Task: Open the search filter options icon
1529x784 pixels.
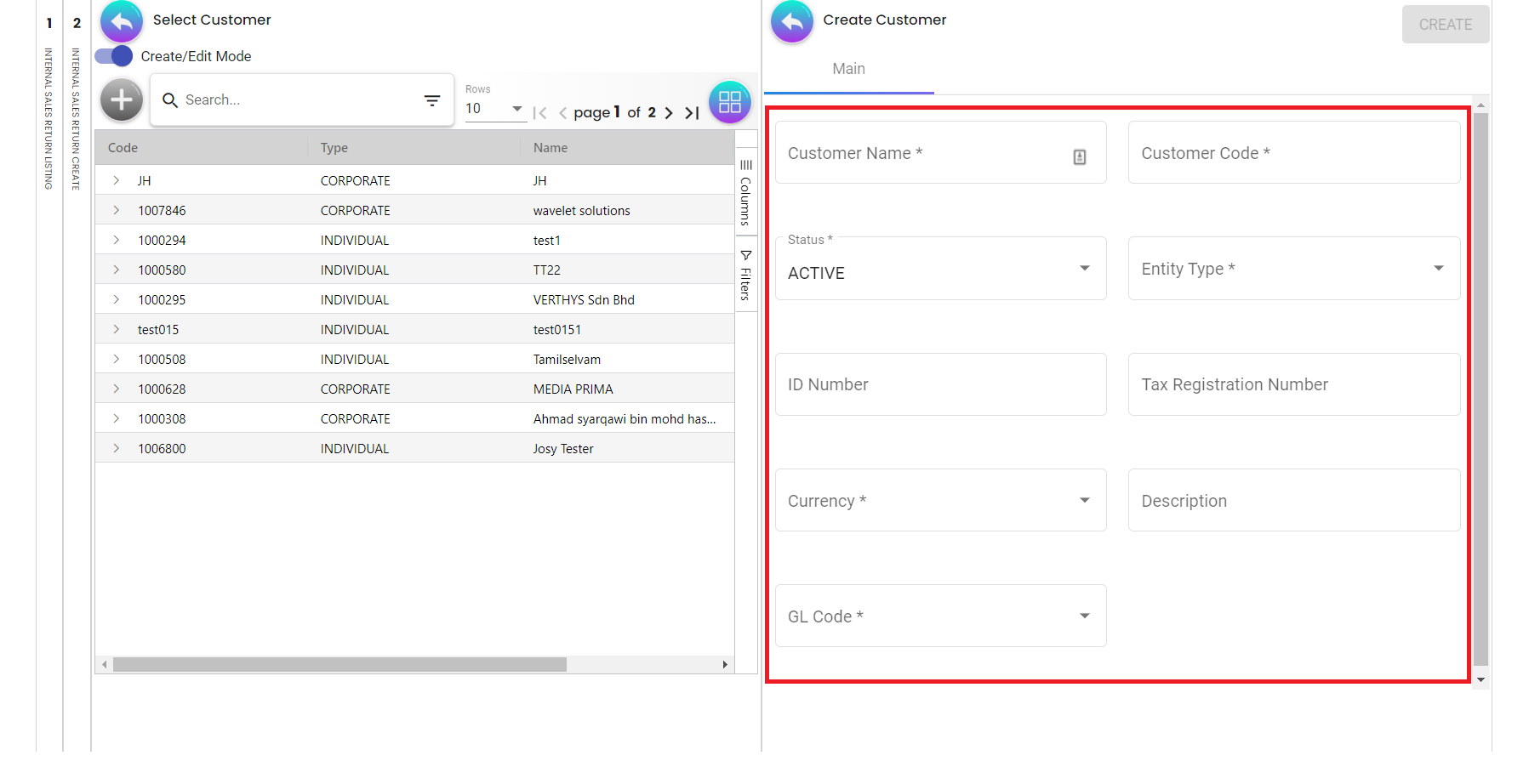Action: point(432,100)
